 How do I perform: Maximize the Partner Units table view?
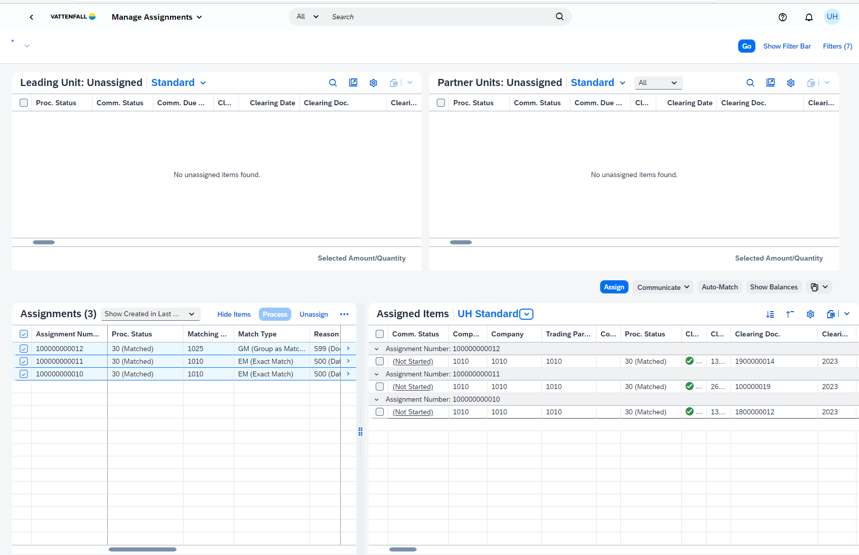[770, 83]
